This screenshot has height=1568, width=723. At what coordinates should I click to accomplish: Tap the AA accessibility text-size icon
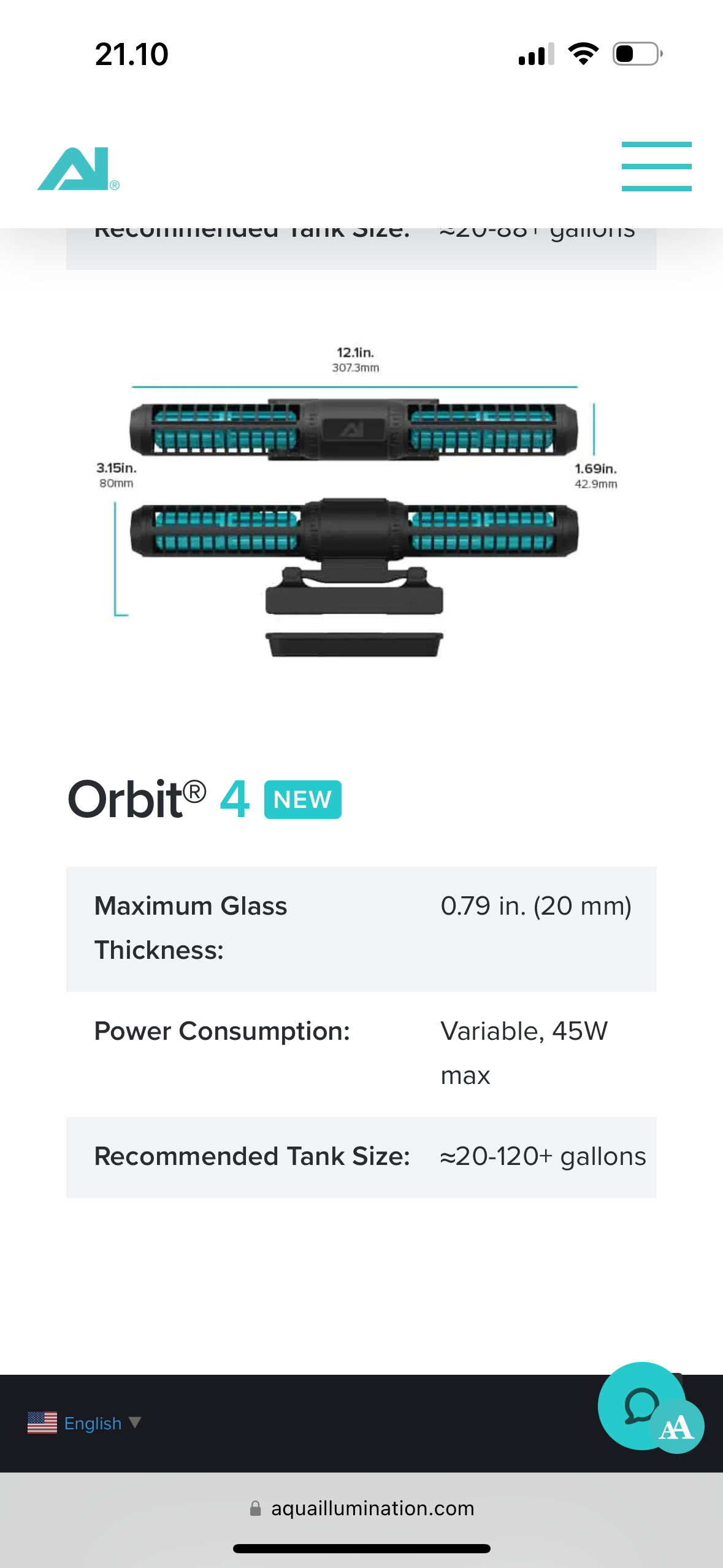pos(677,1428)
